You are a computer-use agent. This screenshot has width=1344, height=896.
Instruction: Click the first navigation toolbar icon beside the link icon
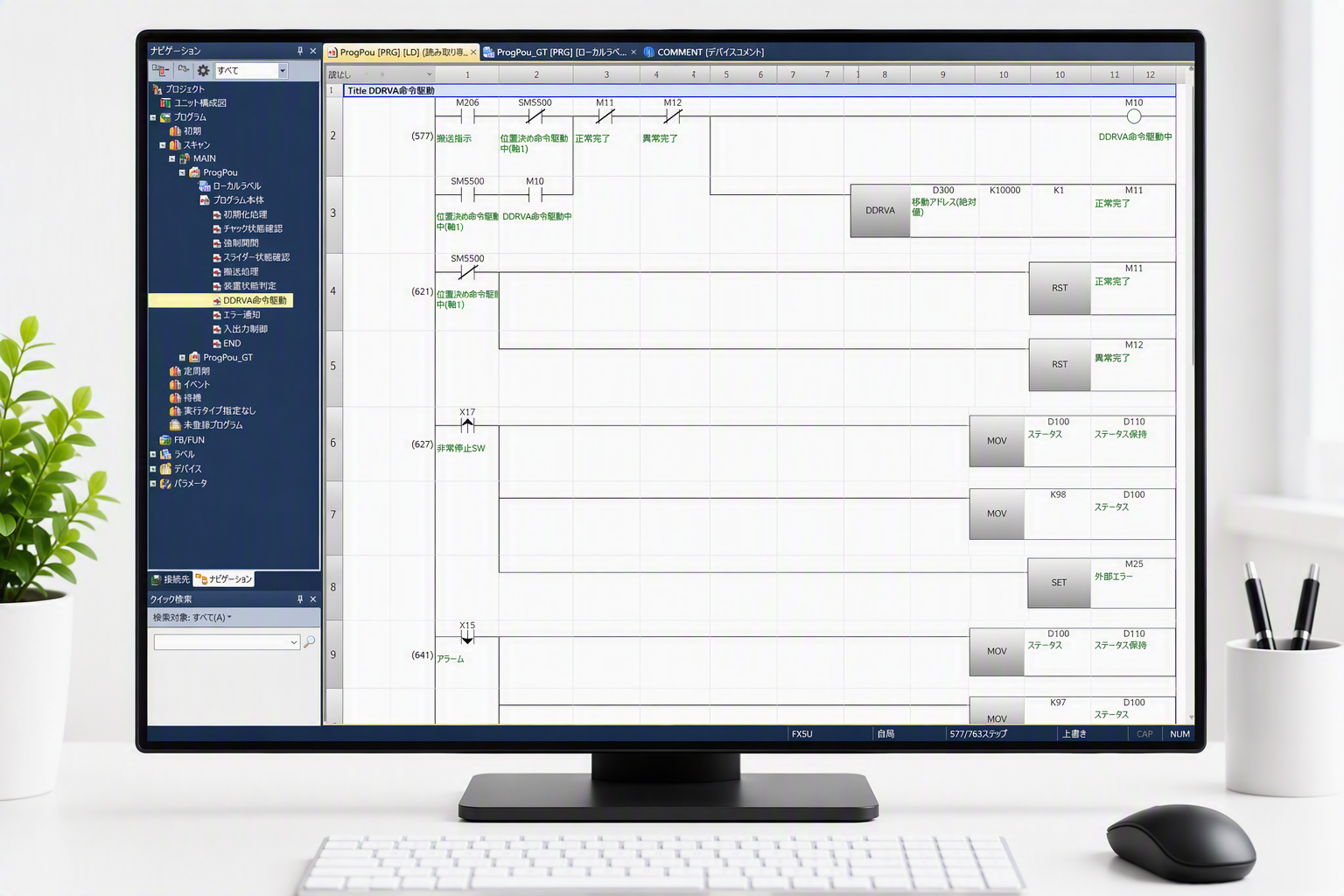pyautogui.click(x=160, y=70)
